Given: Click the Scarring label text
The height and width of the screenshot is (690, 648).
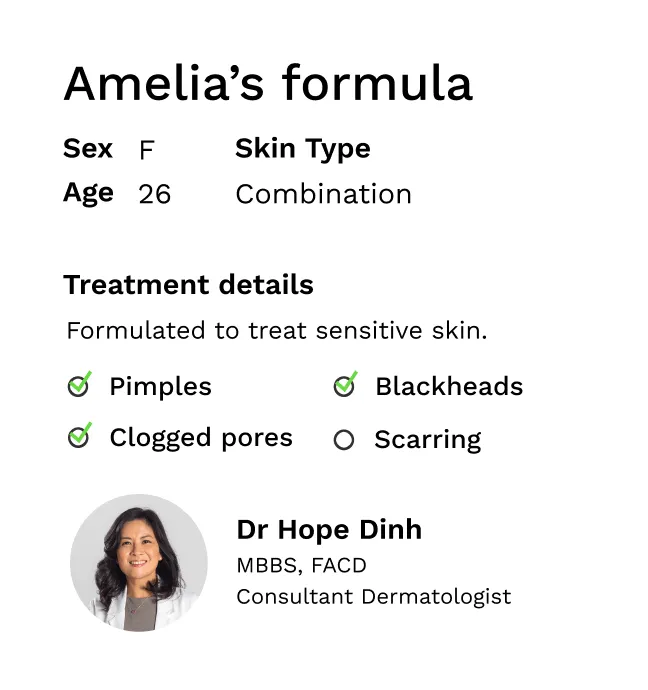Looking at the screenshot, I should pos(427,440).
